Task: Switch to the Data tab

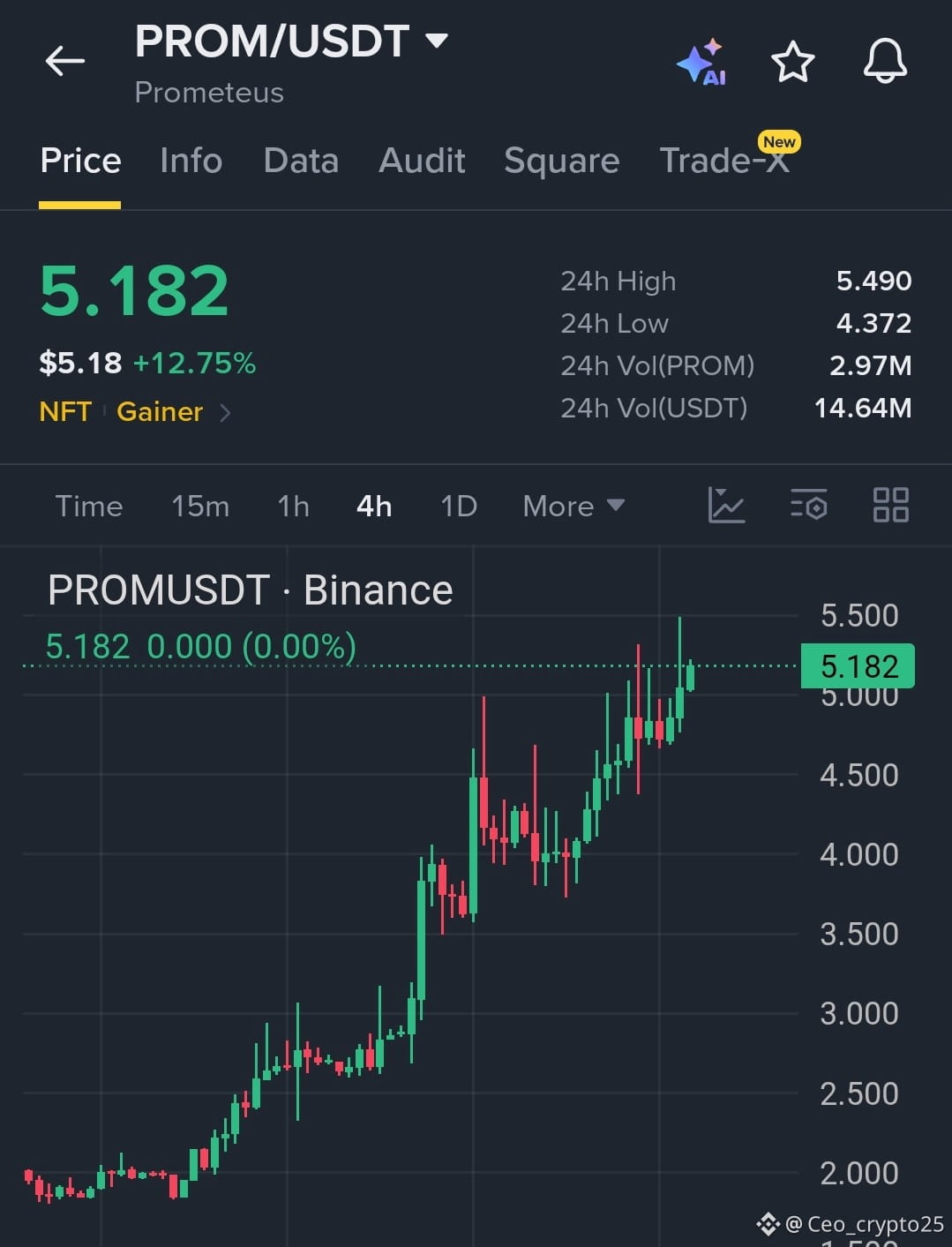Action: pos(301,161)
